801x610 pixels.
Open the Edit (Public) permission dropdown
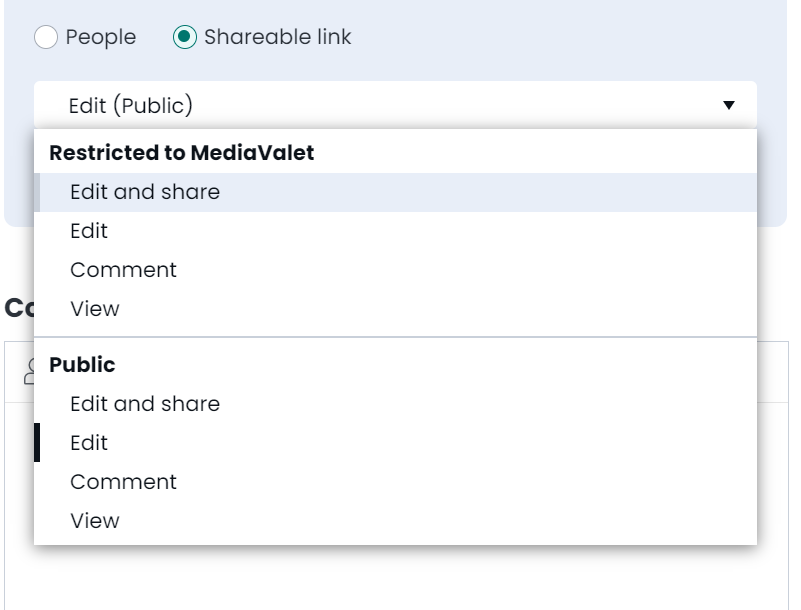(x=400, y=103)
